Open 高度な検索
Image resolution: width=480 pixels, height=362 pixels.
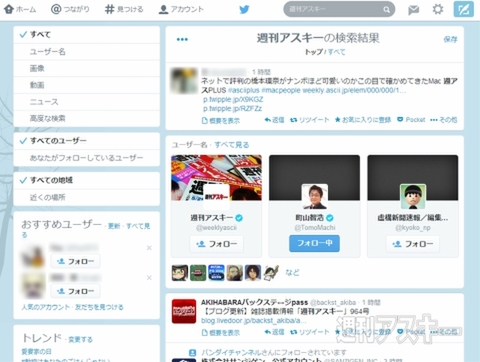click(x=87, y=118)
